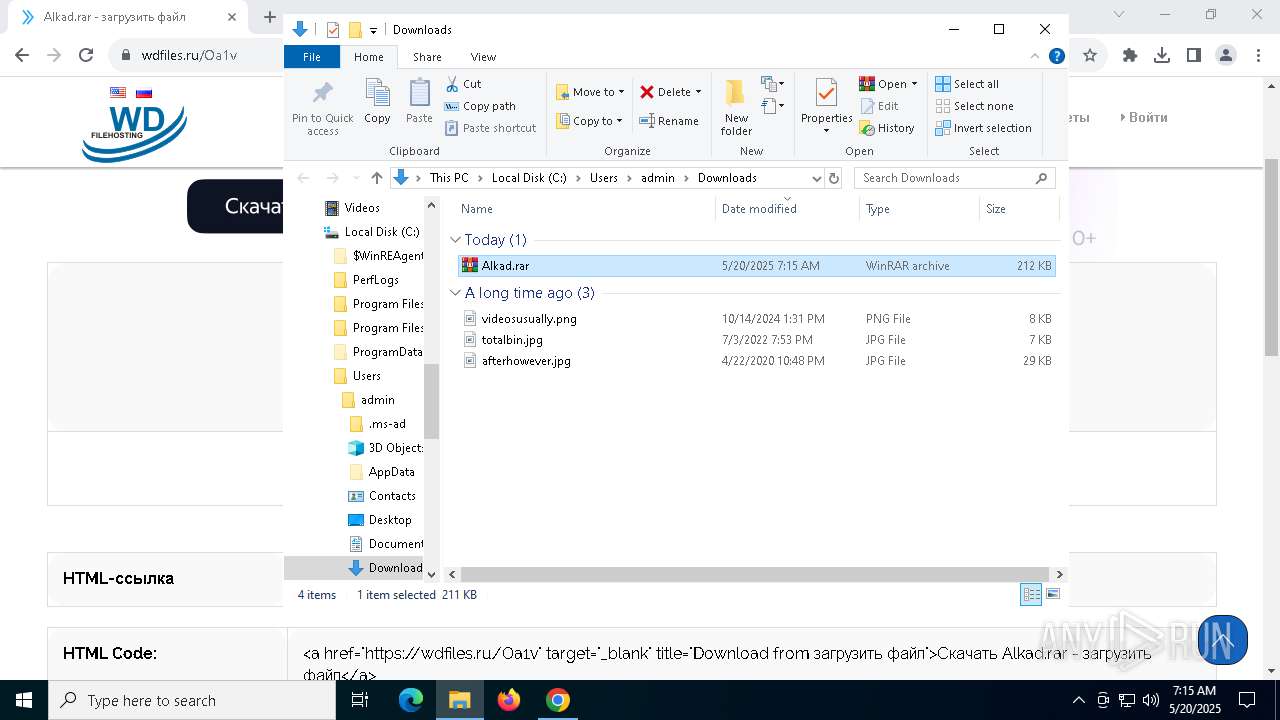Screen dimensions: 1280x720
Task: Switch to the Home ribbon tab
Action: (368, 57)
